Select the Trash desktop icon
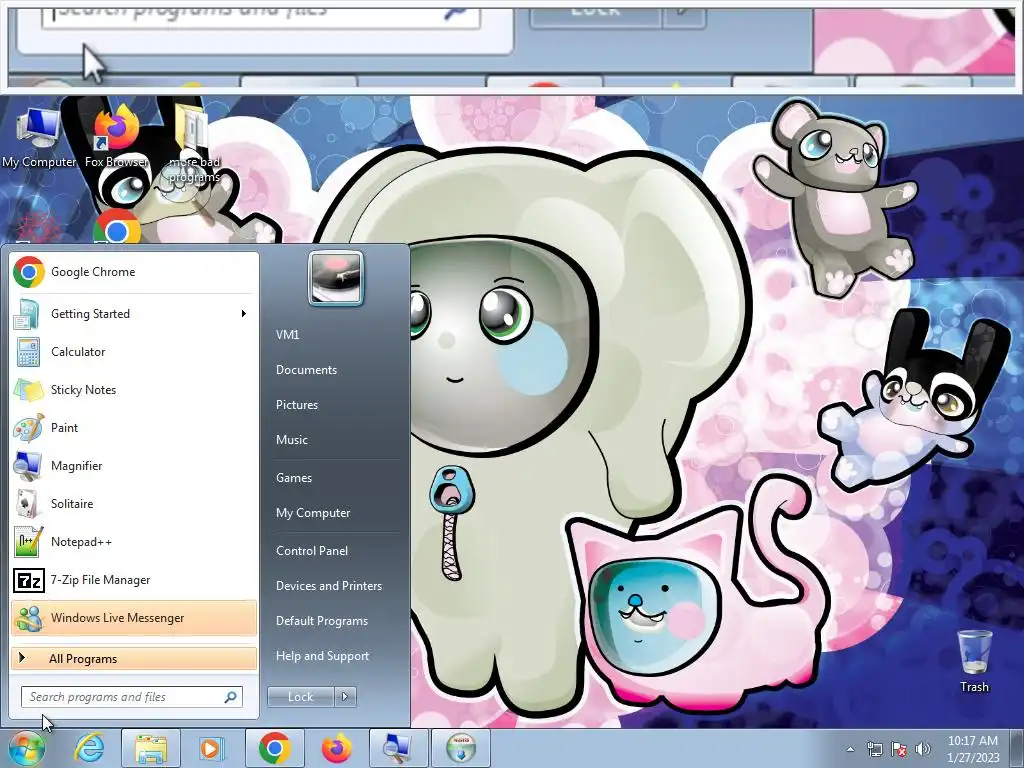The height and width of the screenshot is (768, 1024). tap(974, 661)
